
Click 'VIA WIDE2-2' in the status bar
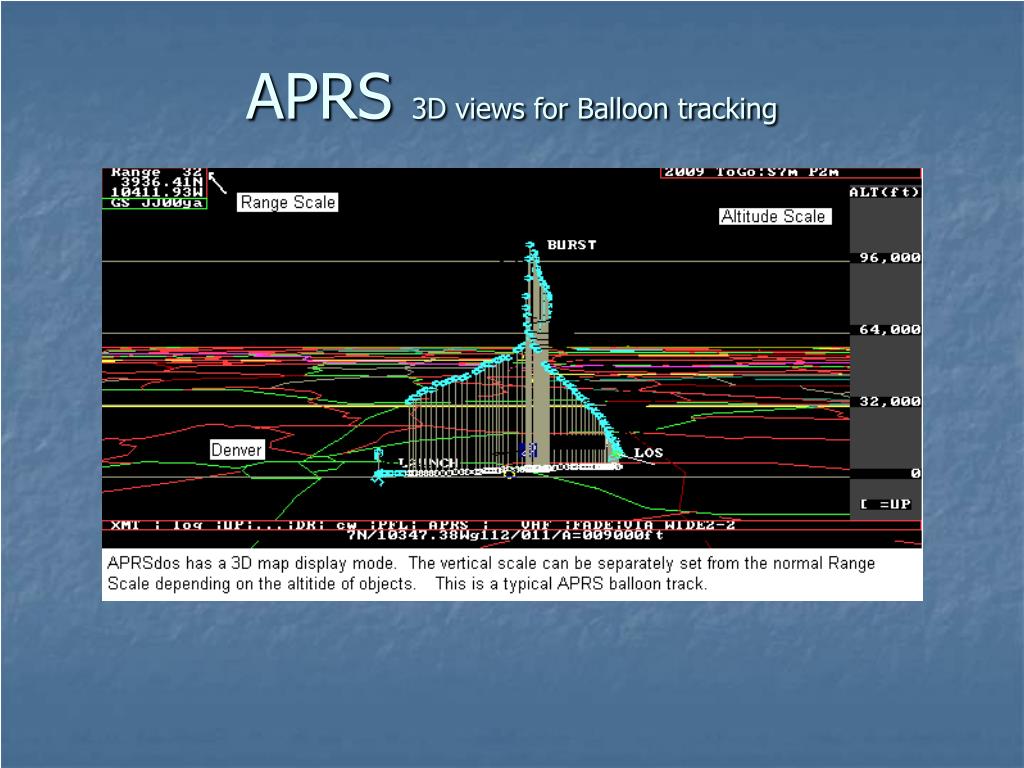click(x=679, y=525)
